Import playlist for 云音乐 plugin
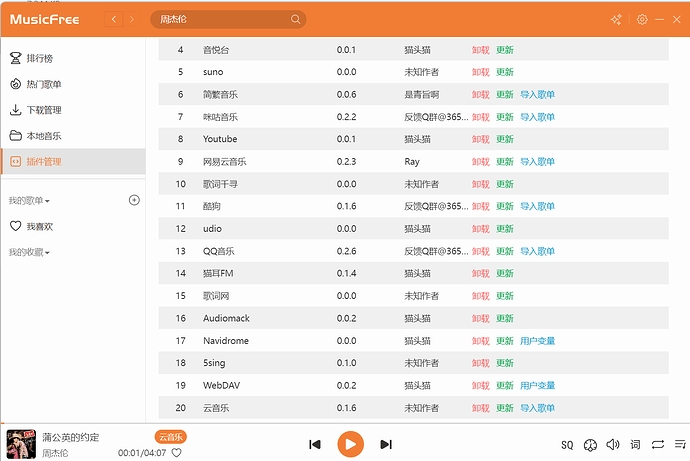The width and height of the screenshot is (690, 461). (537, 408)
